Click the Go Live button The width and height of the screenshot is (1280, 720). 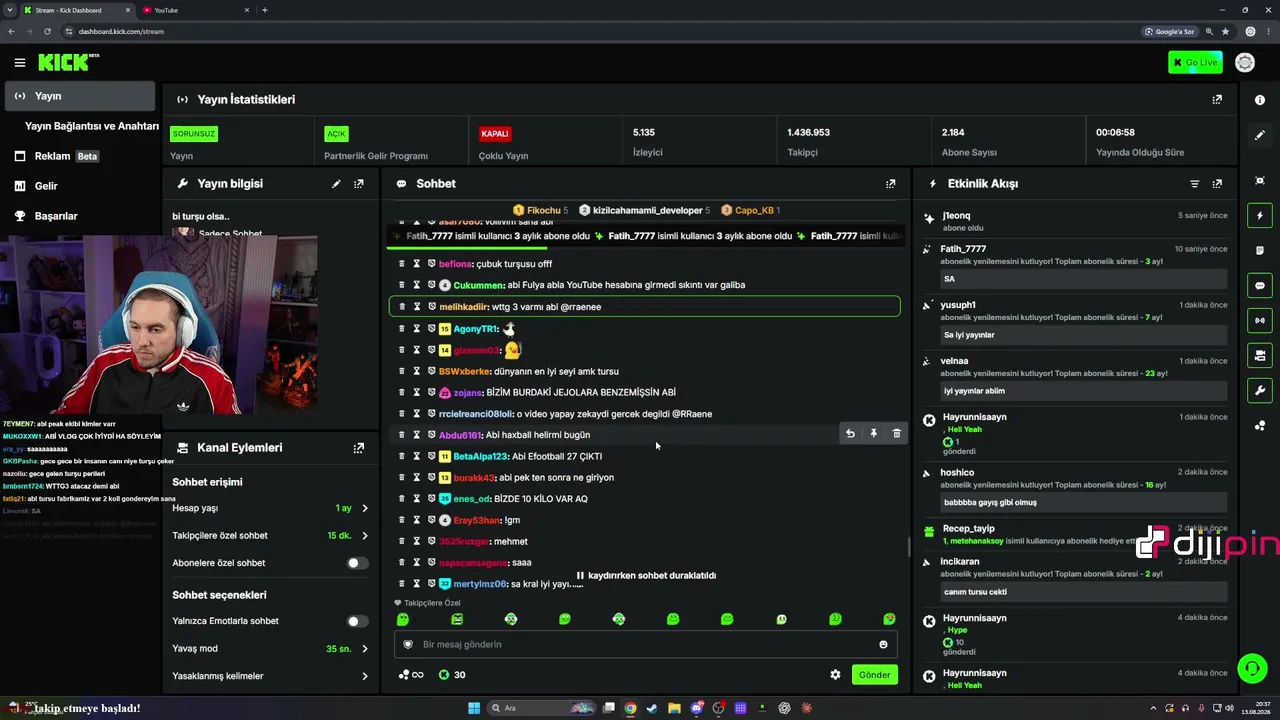1195,63
